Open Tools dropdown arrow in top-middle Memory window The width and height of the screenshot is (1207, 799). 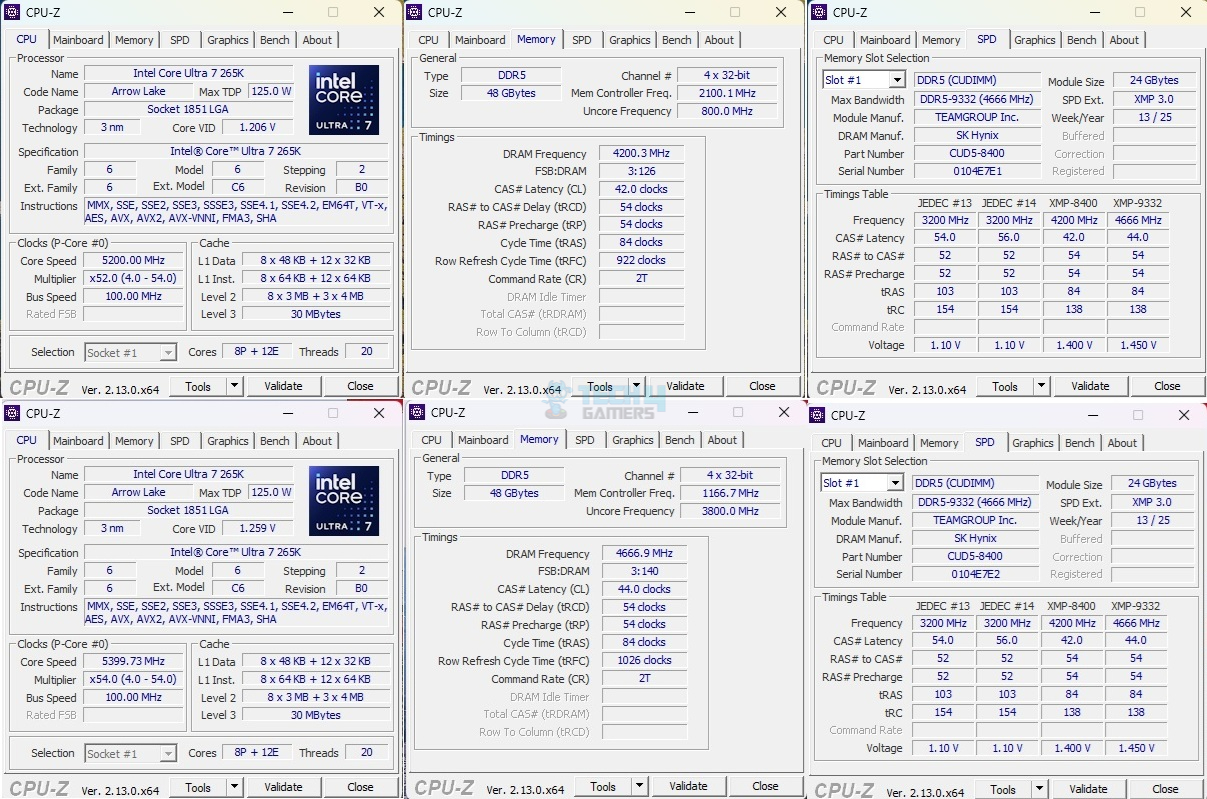coord(636,386)
